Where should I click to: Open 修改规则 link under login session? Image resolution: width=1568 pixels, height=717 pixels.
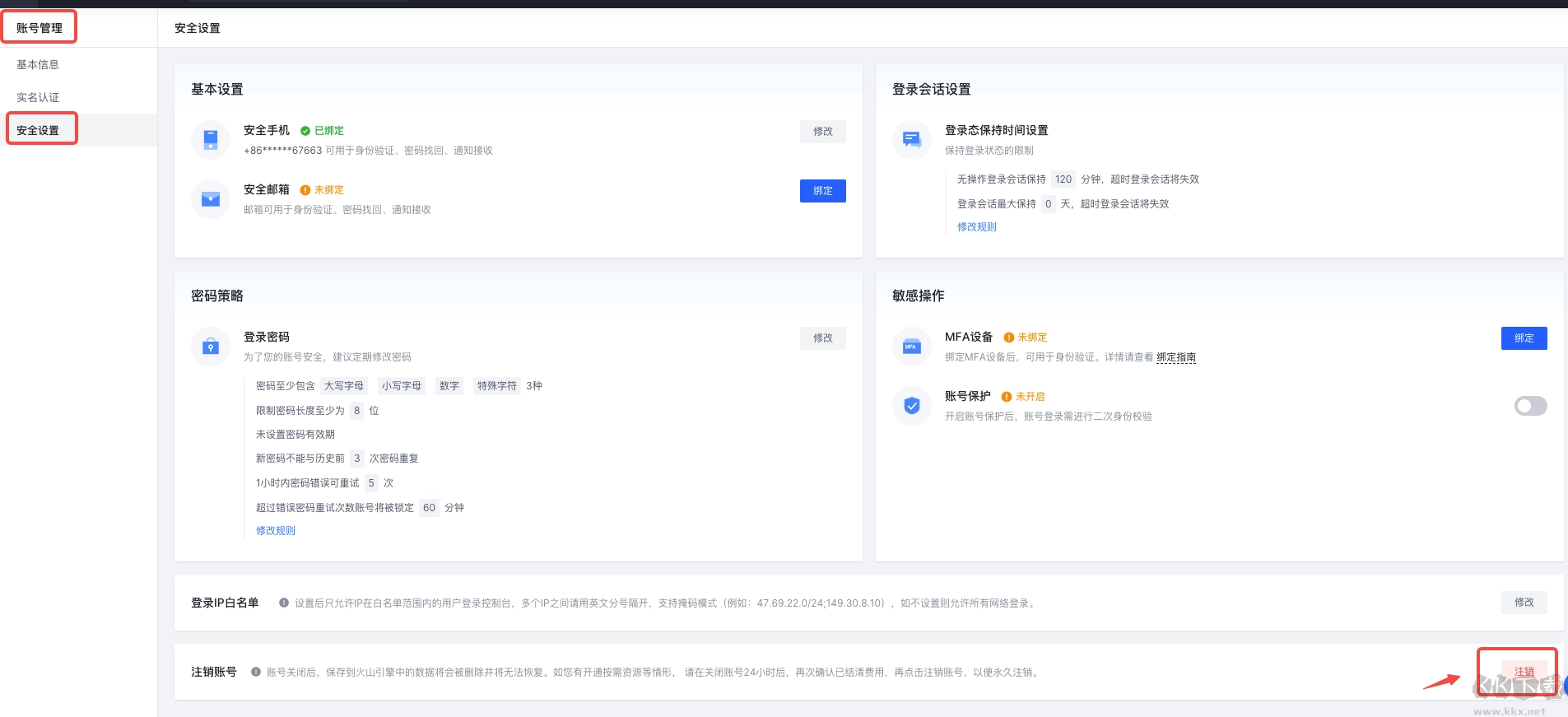click(976, 227)
